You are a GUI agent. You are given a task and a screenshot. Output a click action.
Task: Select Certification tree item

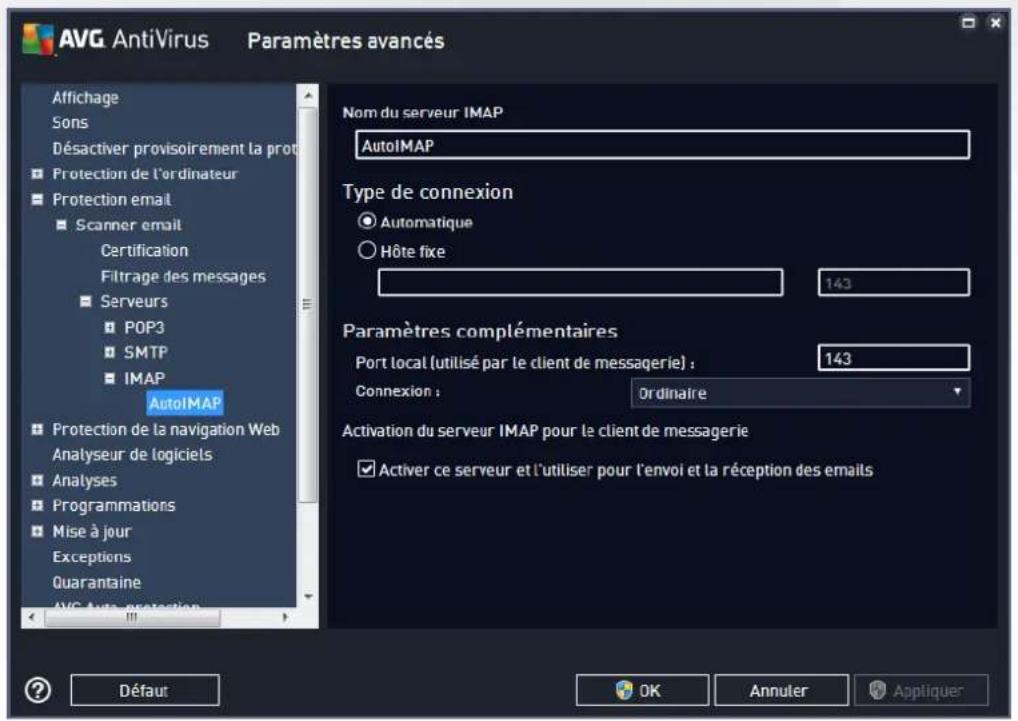click(x=144, y=250)
